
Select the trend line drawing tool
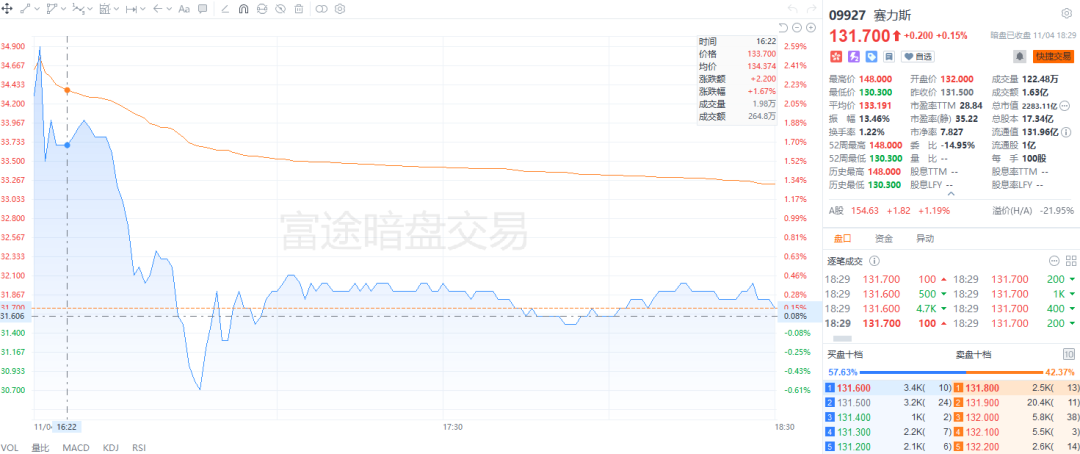pyautogui.click(x=25, y=9)
